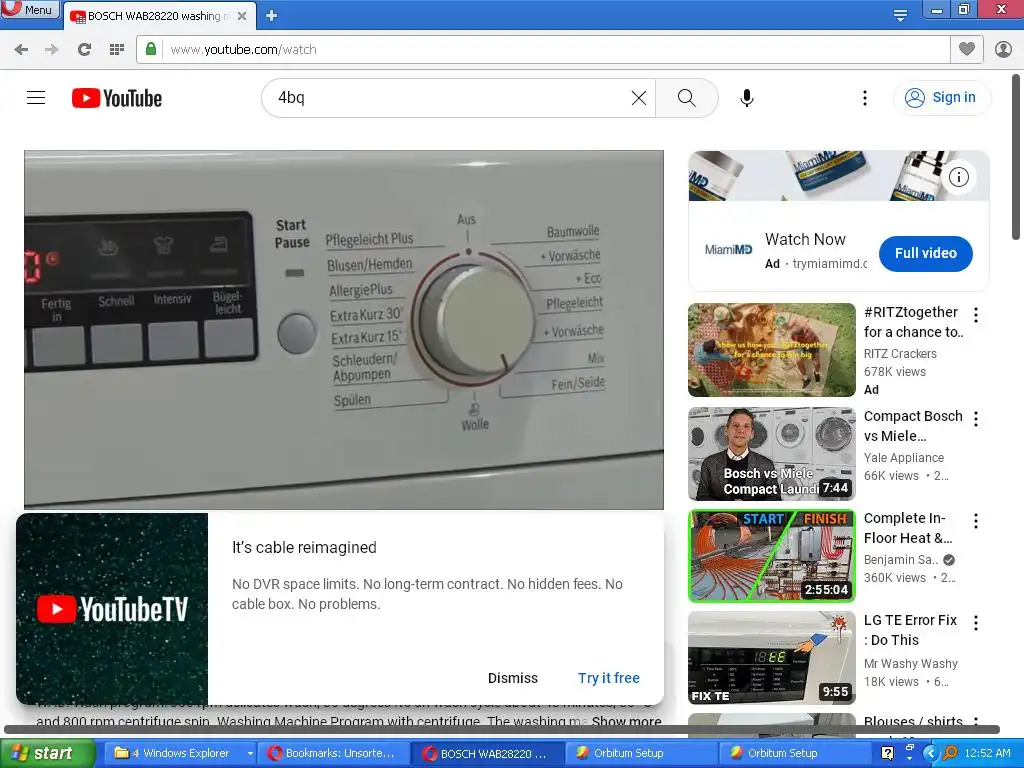Viewport: 1024px width, 768px height.
Task: Click Mr Washy Washy channel name
Action: [x=910, y=664]
